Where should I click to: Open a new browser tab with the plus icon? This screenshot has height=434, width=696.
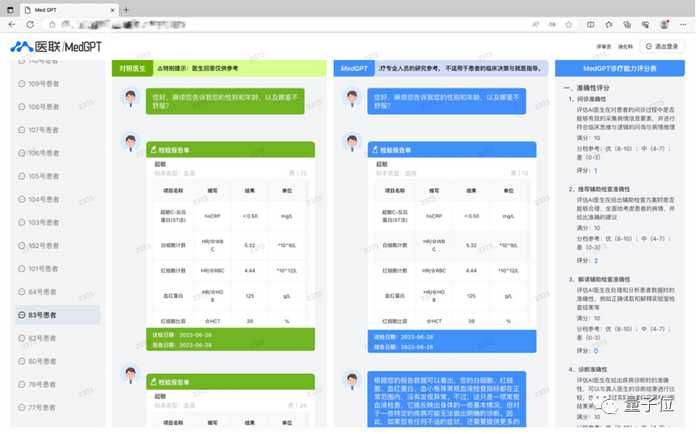[126, 9]
